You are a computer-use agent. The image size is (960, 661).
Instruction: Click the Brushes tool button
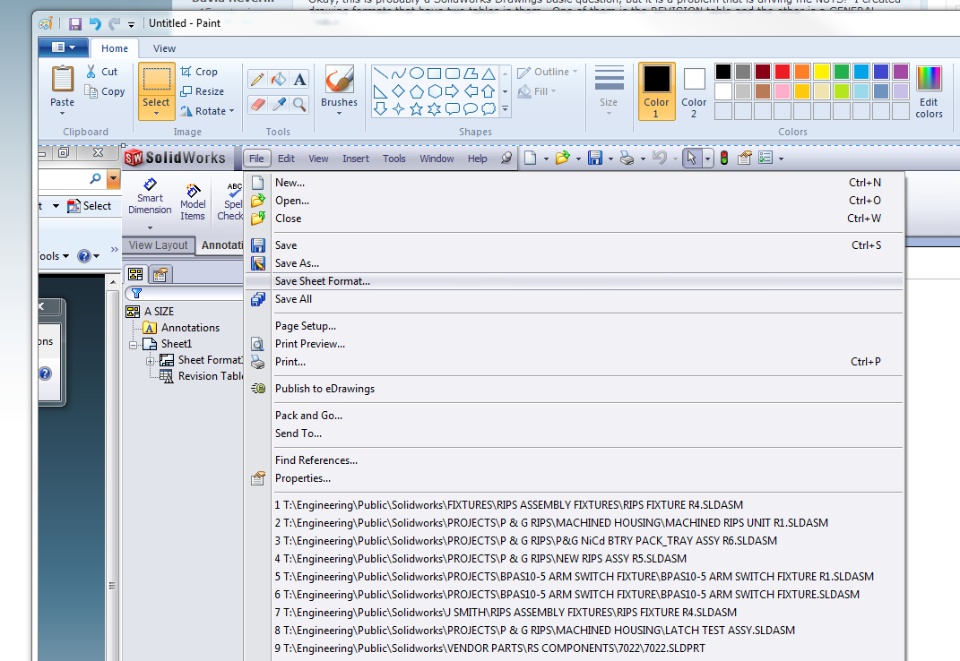[339, 89]
